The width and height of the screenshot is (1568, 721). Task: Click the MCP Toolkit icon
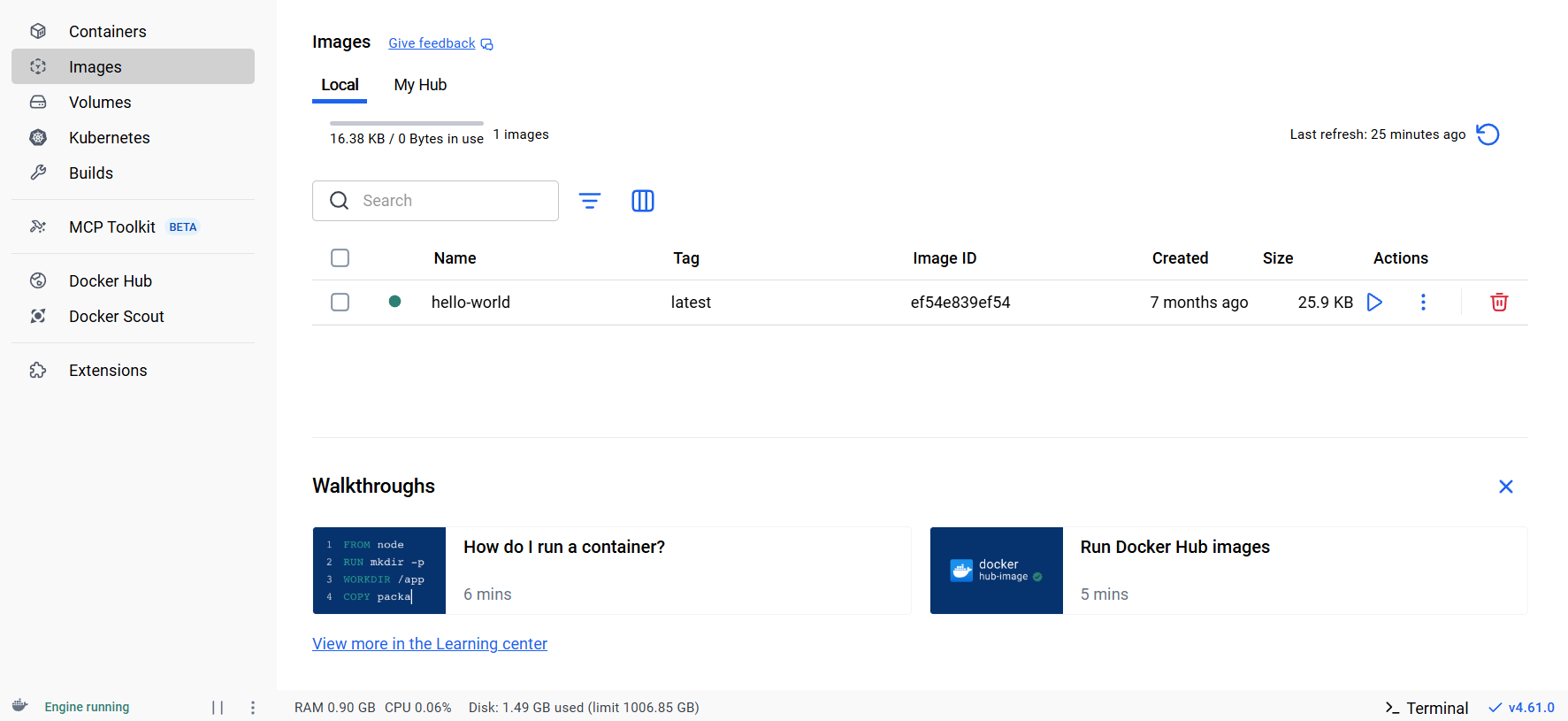click(x=38, y=226)
